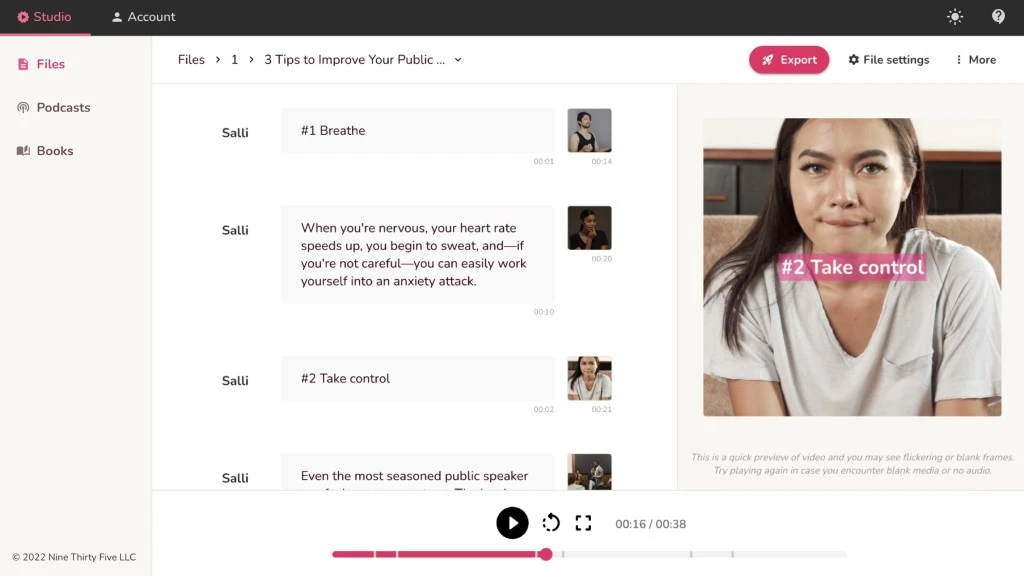Image resolution: width=1024 pixels, height=576 pixels.
Task: Enter fullscreen with the expand icon
Action: pos(584,523)
